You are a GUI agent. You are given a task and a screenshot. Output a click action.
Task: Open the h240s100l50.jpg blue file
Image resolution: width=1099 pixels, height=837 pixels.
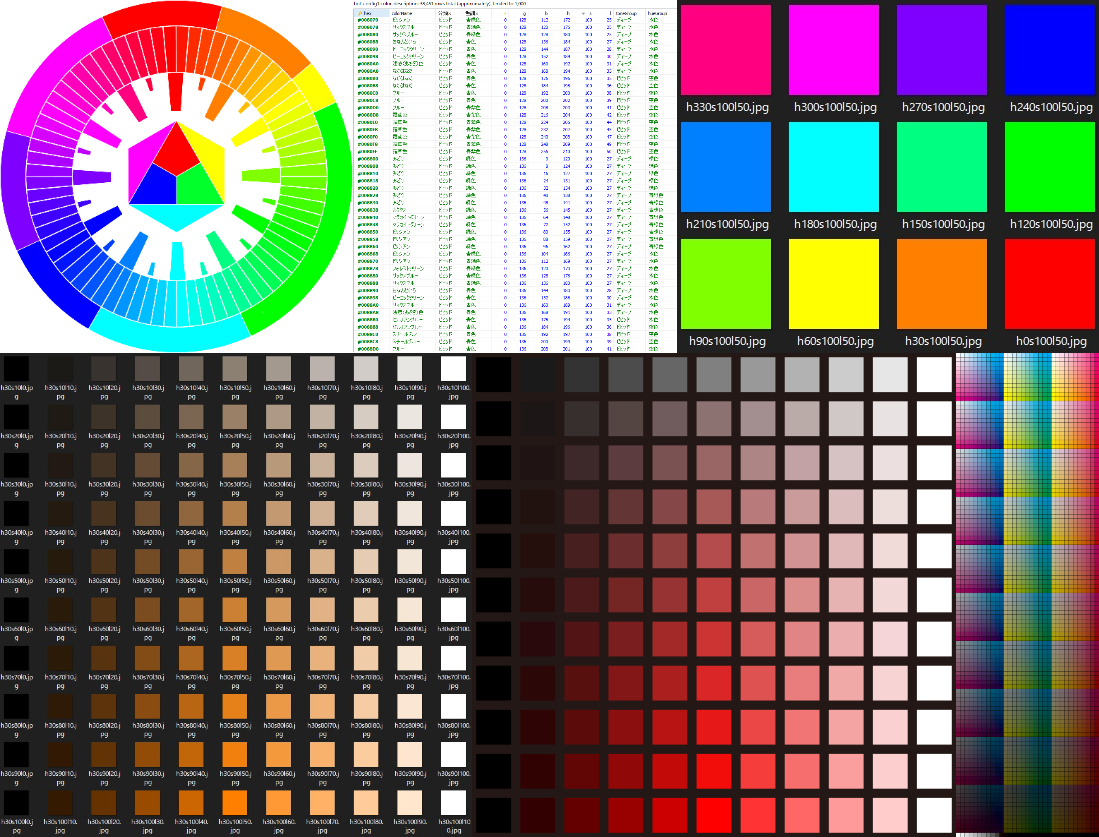click(x=1050, y=50)
